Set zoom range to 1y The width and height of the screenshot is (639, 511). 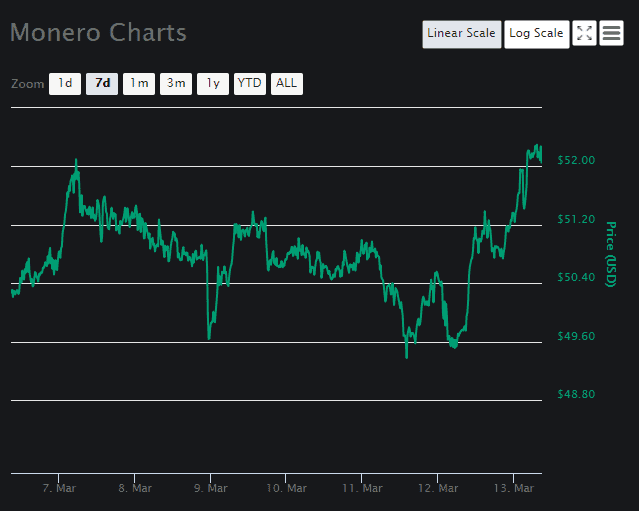213,84
